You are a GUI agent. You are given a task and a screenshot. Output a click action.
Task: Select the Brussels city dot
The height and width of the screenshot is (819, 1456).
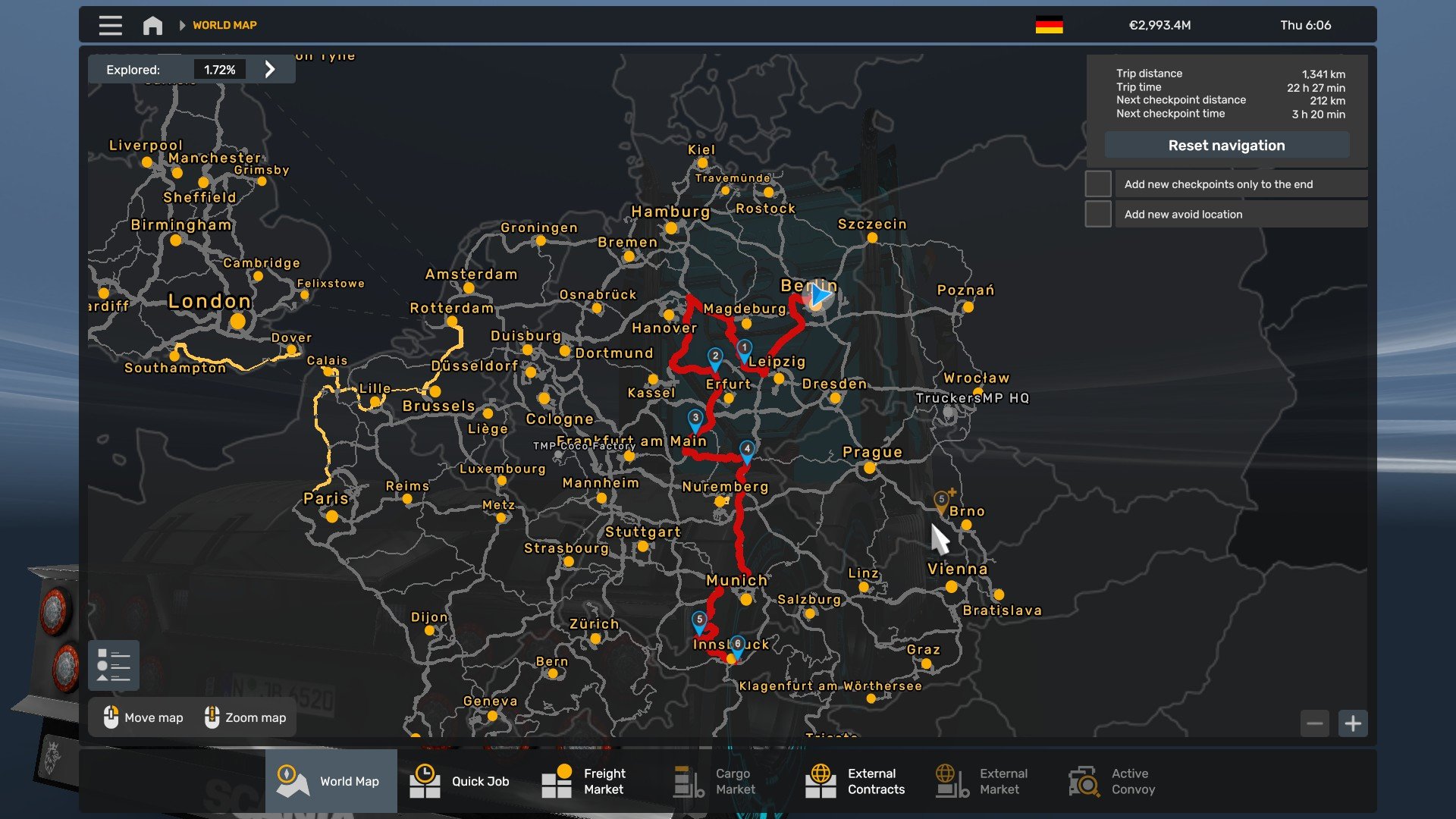pyautogui.click(x=435, y=391)
